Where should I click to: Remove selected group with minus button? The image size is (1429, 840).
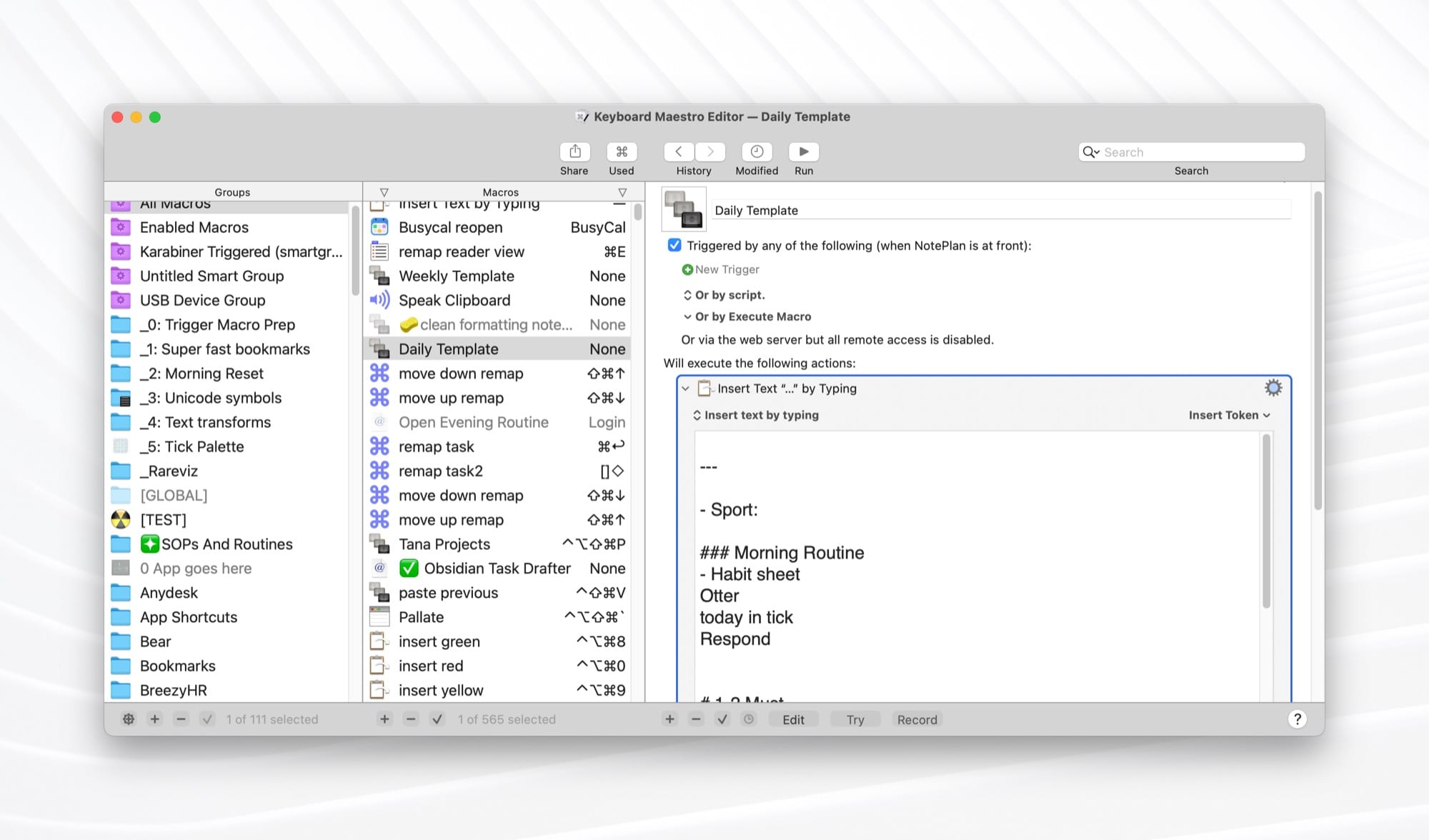coord(181,719)
